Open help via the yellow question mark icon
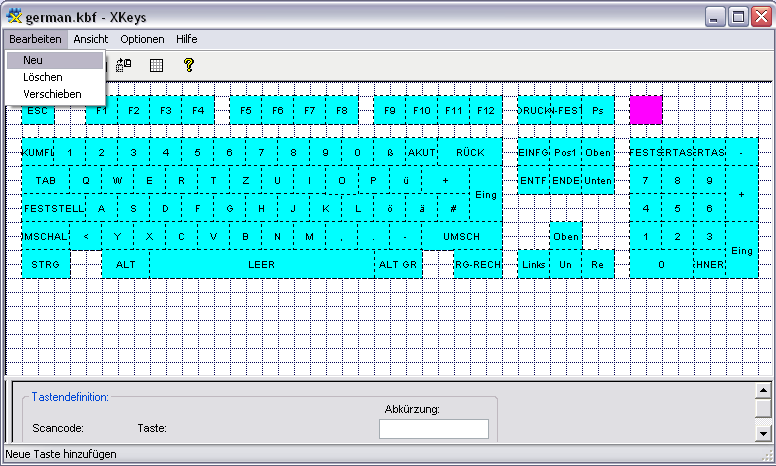The image size is (776, 466). point(189,65)
